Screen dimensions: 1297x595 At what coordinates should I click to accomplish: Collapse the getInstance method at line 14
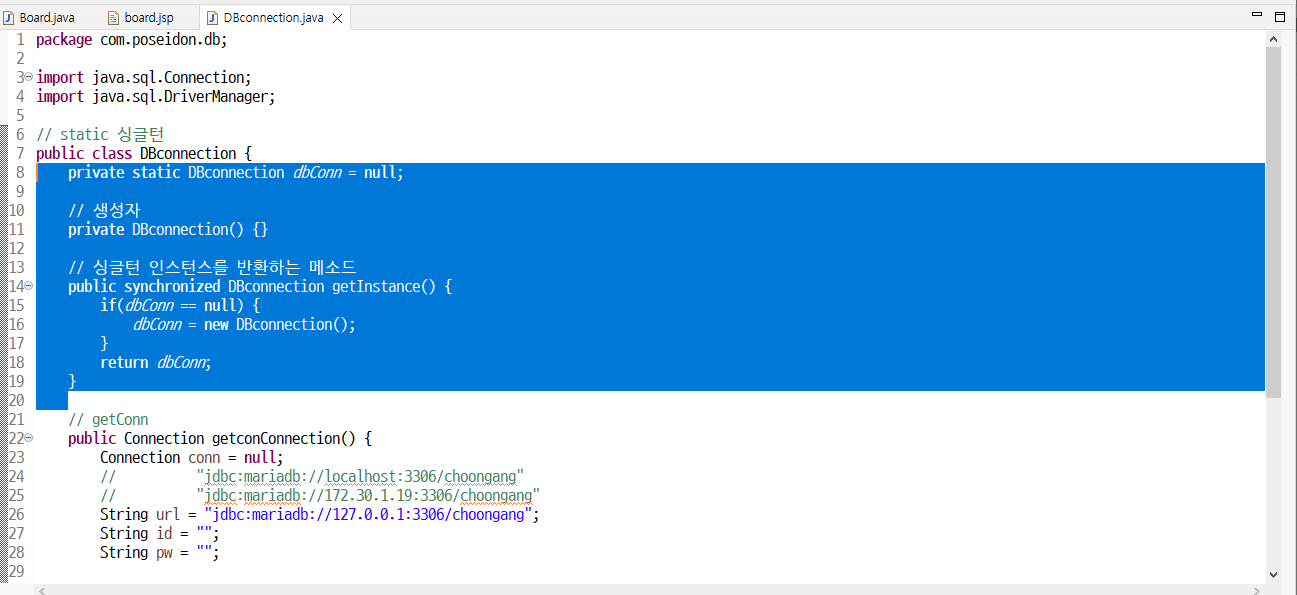coord(29,287)
